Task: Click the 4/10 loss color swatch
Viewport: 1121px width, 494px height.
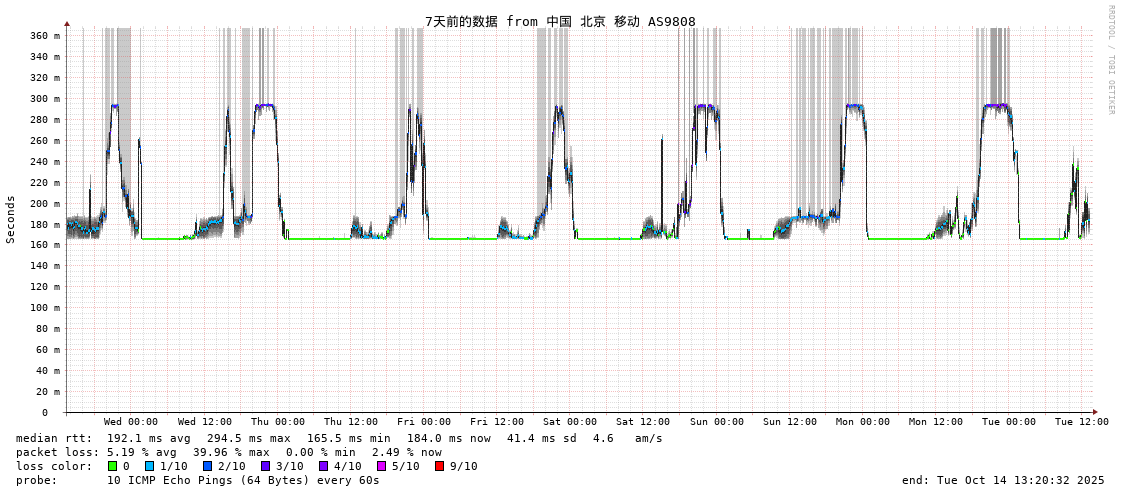Action: click(x=323, y=466)
